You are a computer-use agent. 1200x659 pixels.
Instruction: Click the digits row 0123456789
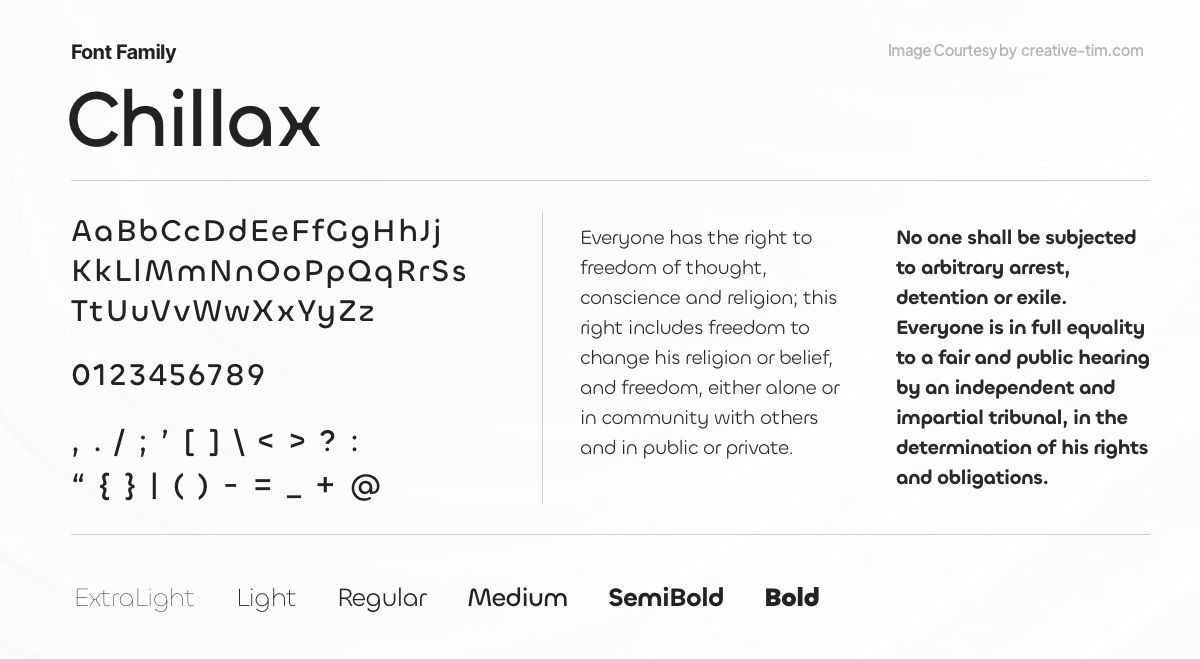(168, 376)
